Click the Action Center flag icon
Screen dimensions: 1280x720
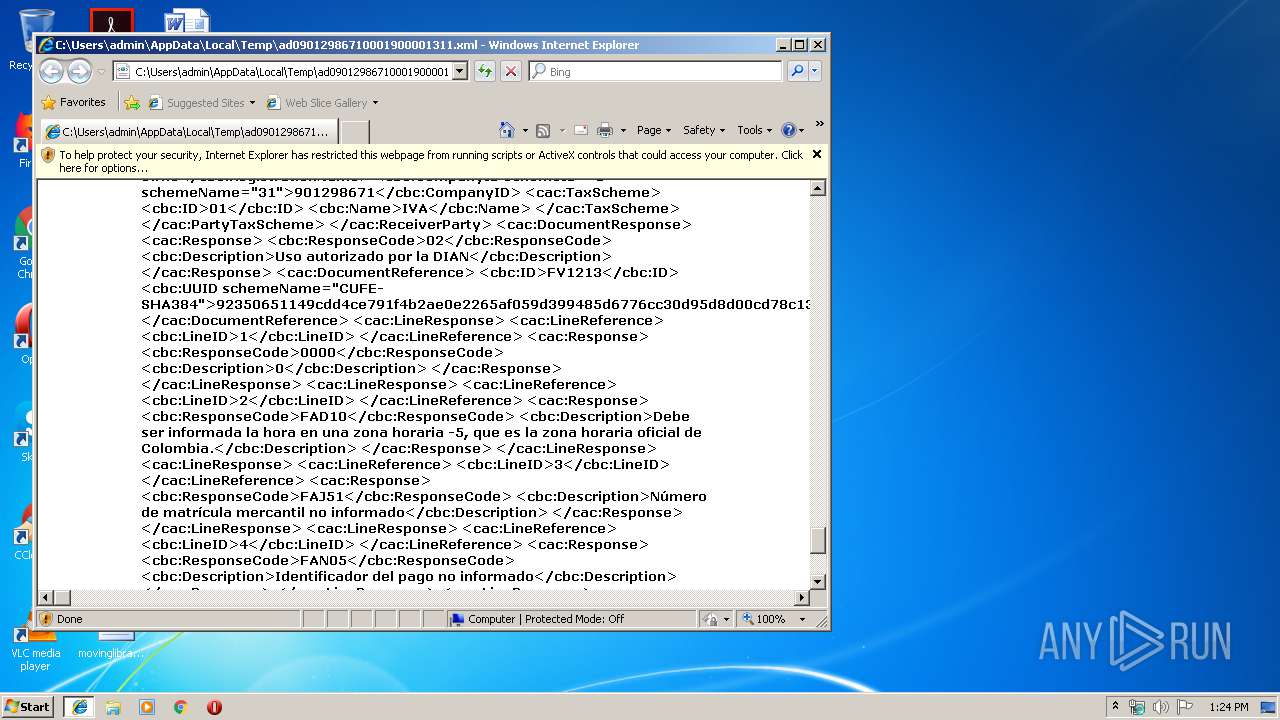pos(1185,707)
